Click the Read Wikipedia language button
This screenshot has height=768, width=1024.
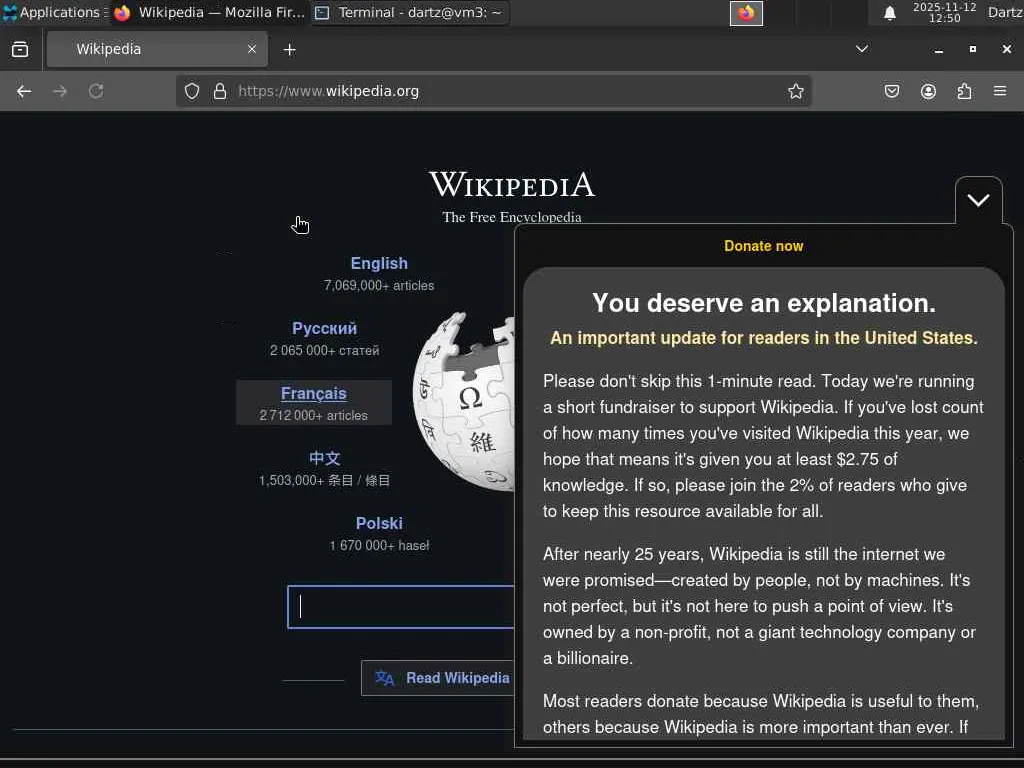point(438,678)
